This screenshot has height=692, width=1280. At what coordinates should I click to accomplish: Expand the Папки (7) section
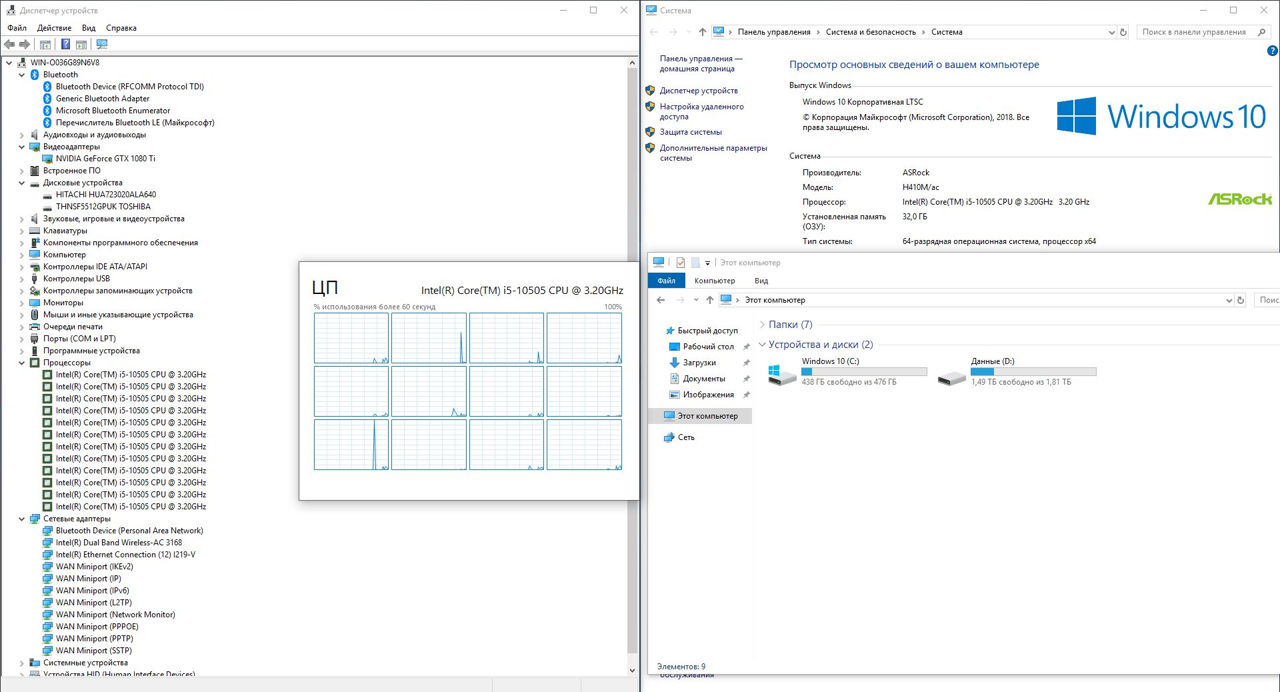coord(762,324)
